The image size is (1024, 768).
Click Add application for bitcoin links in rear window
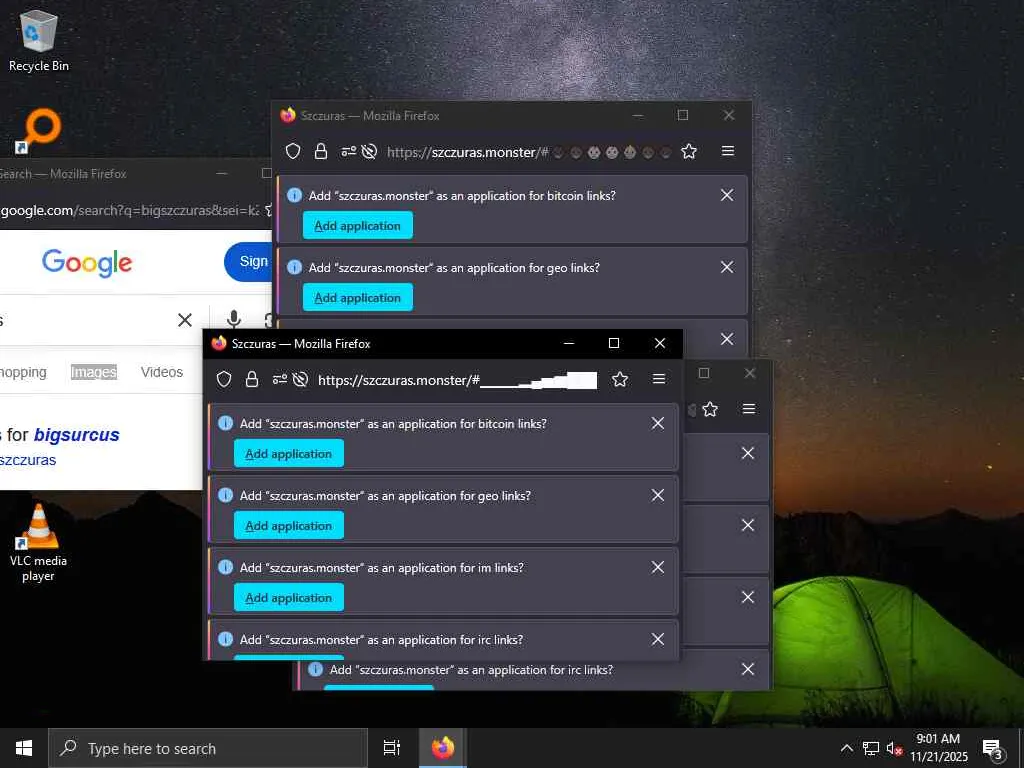[358, 225]
